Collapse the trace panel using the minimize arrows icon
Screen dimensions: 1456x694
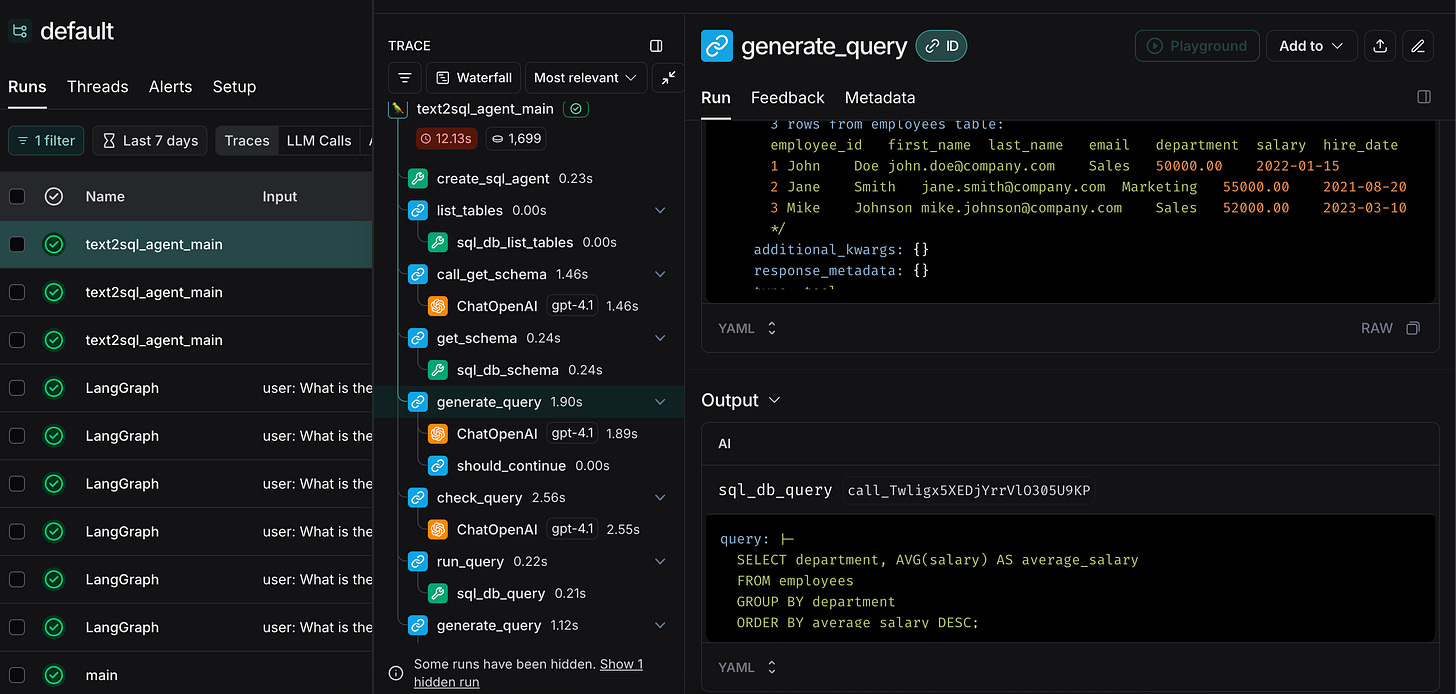(667, 78)
